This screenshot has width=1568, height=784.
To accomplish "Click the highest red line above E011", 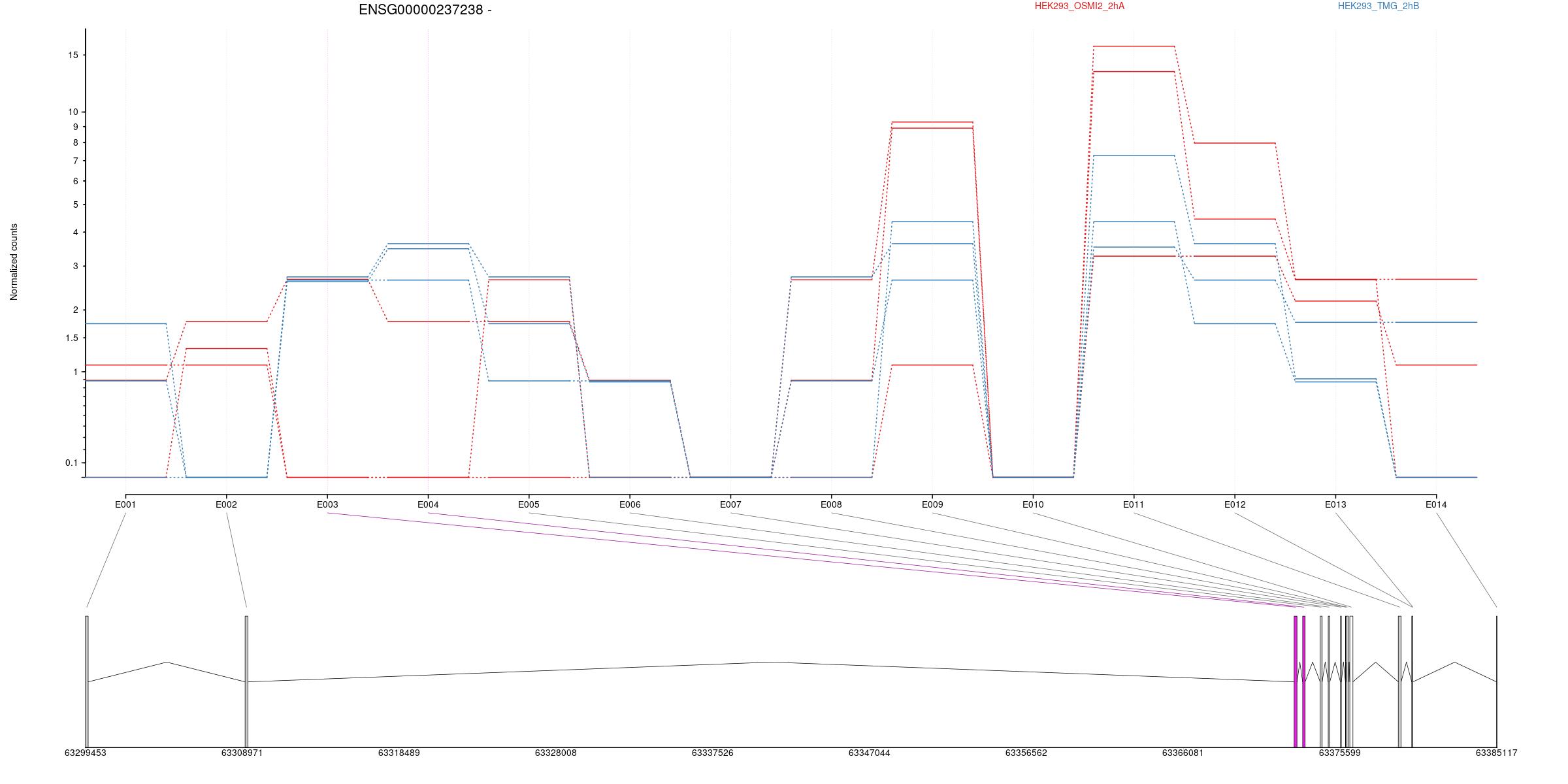I will coord(1134,46).
